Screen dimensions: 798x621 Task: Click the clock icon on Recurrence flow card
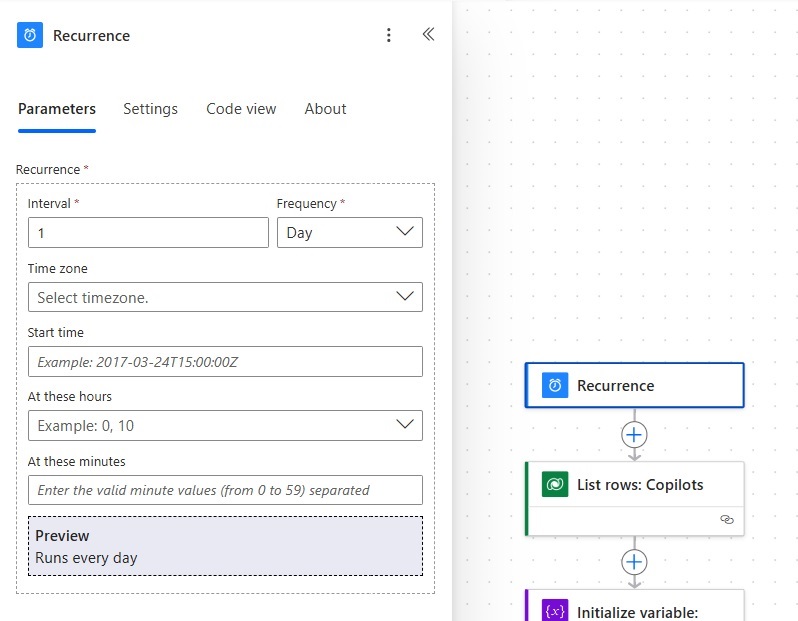coord(555,385)
